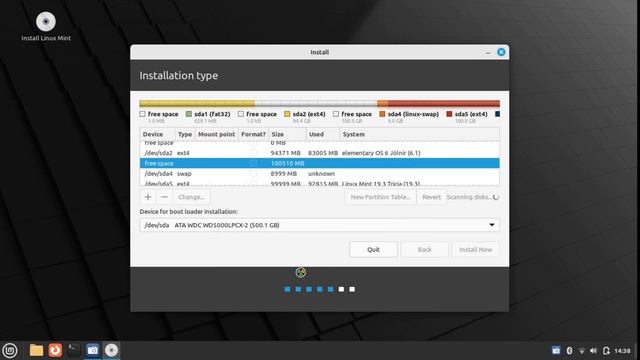Click the sda1 (fat32) green legend swatch
640x360 pixels.
pyautogui.click(x=189, y=114)
